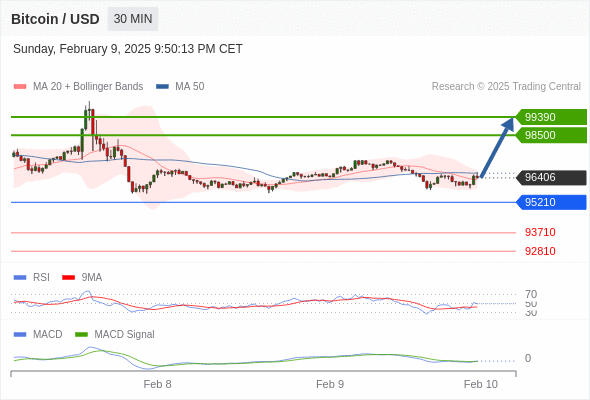Click the pink MA 20 Bollinger legend swatch
This screenshot has height=400, width=590.
pos(20,87)
